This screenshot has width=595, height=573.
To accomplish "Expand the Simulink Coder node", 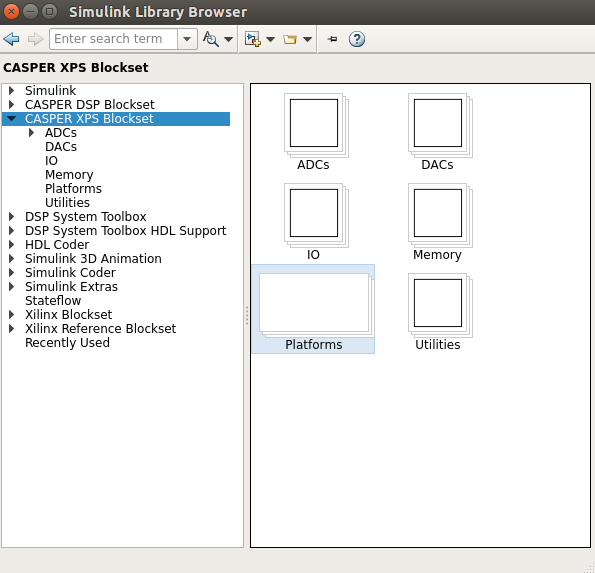I will (x=12, y=272).
